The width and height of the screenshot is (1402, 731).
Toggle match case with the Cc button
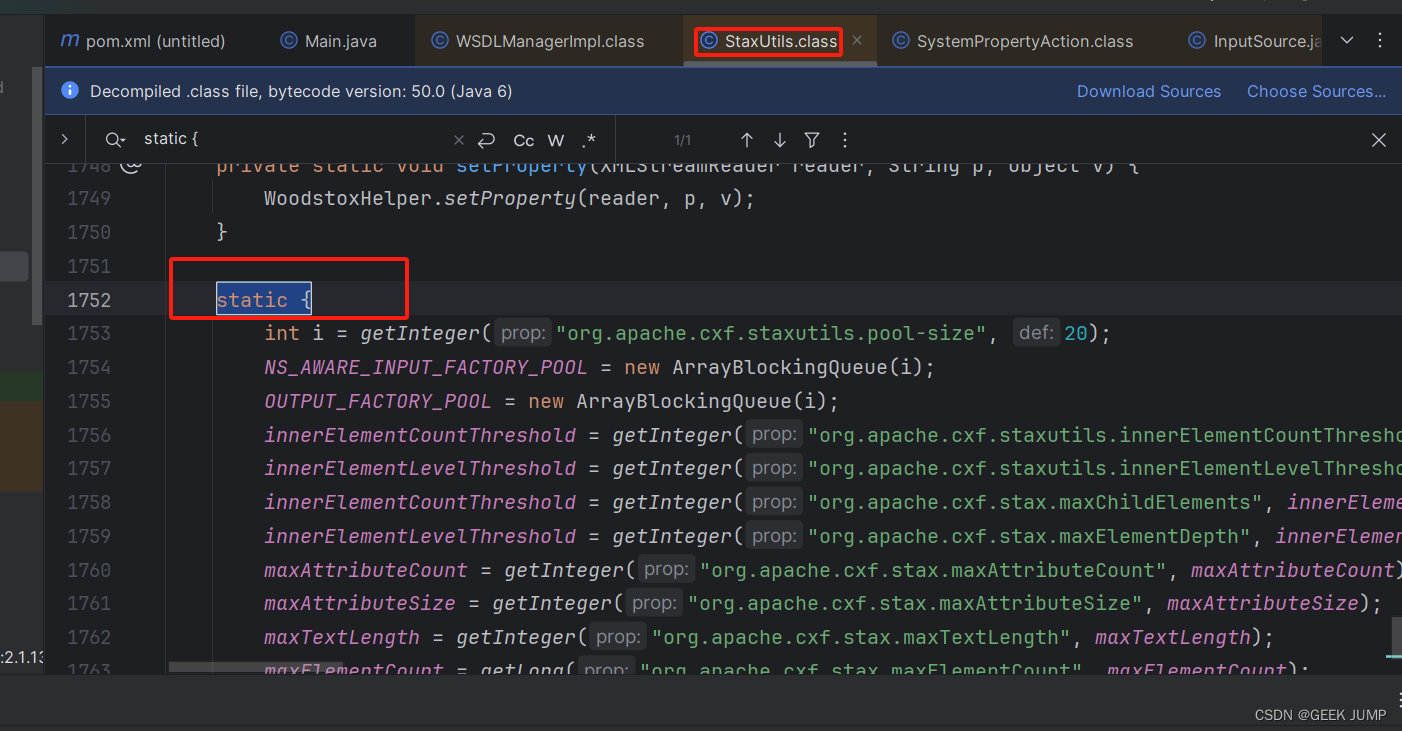pos(523,140)
